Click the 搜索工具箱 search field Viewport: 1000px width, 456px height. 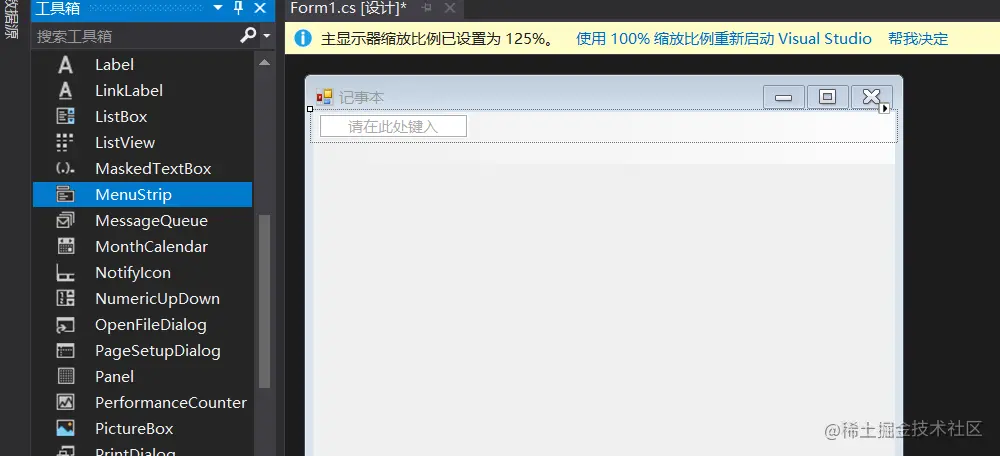pyautogui.click(x=135, y=36)
